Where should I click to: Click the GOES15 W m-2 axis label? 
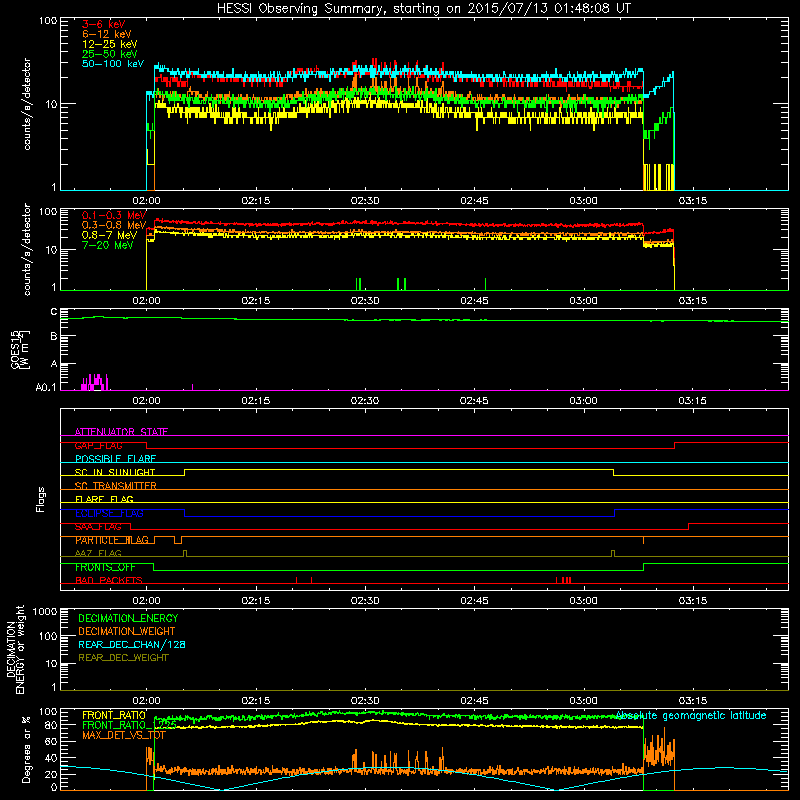pos(20,349)
